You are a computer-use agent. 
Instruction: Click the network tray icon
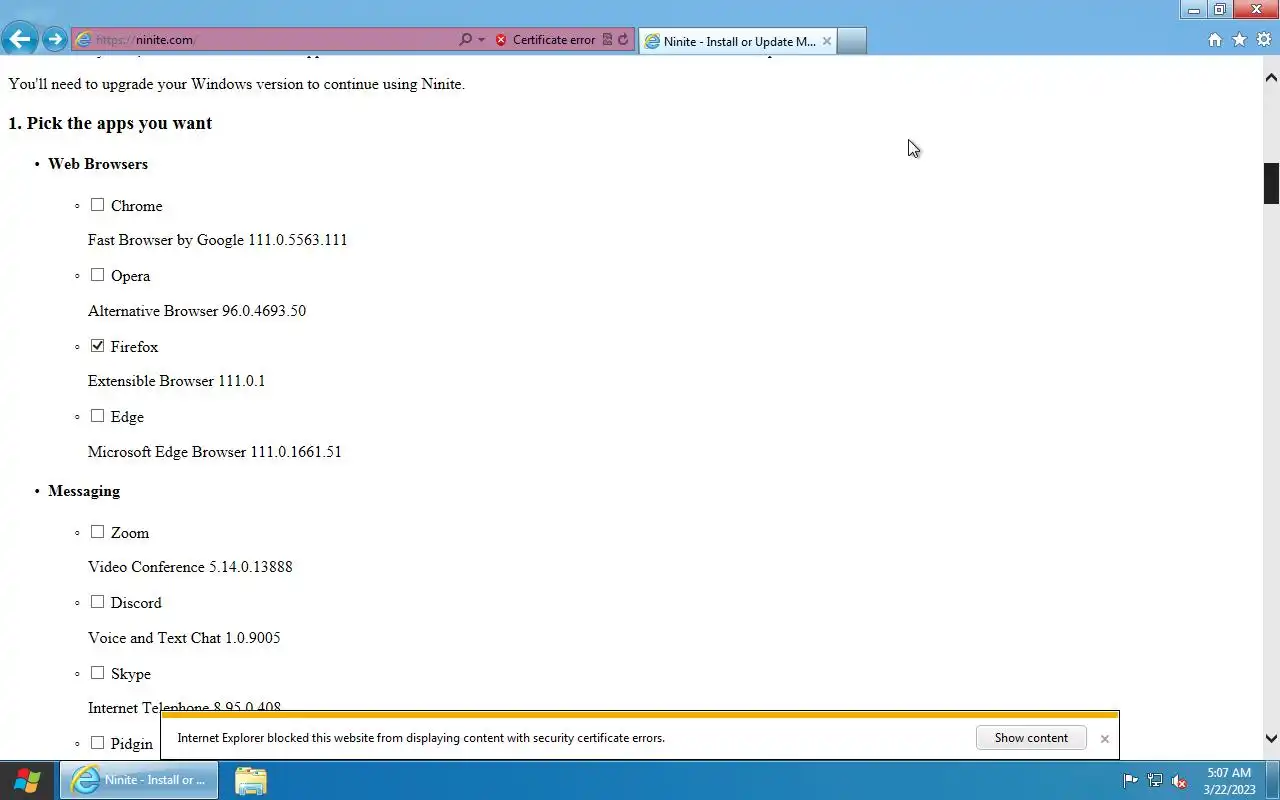click(1155, 781)
